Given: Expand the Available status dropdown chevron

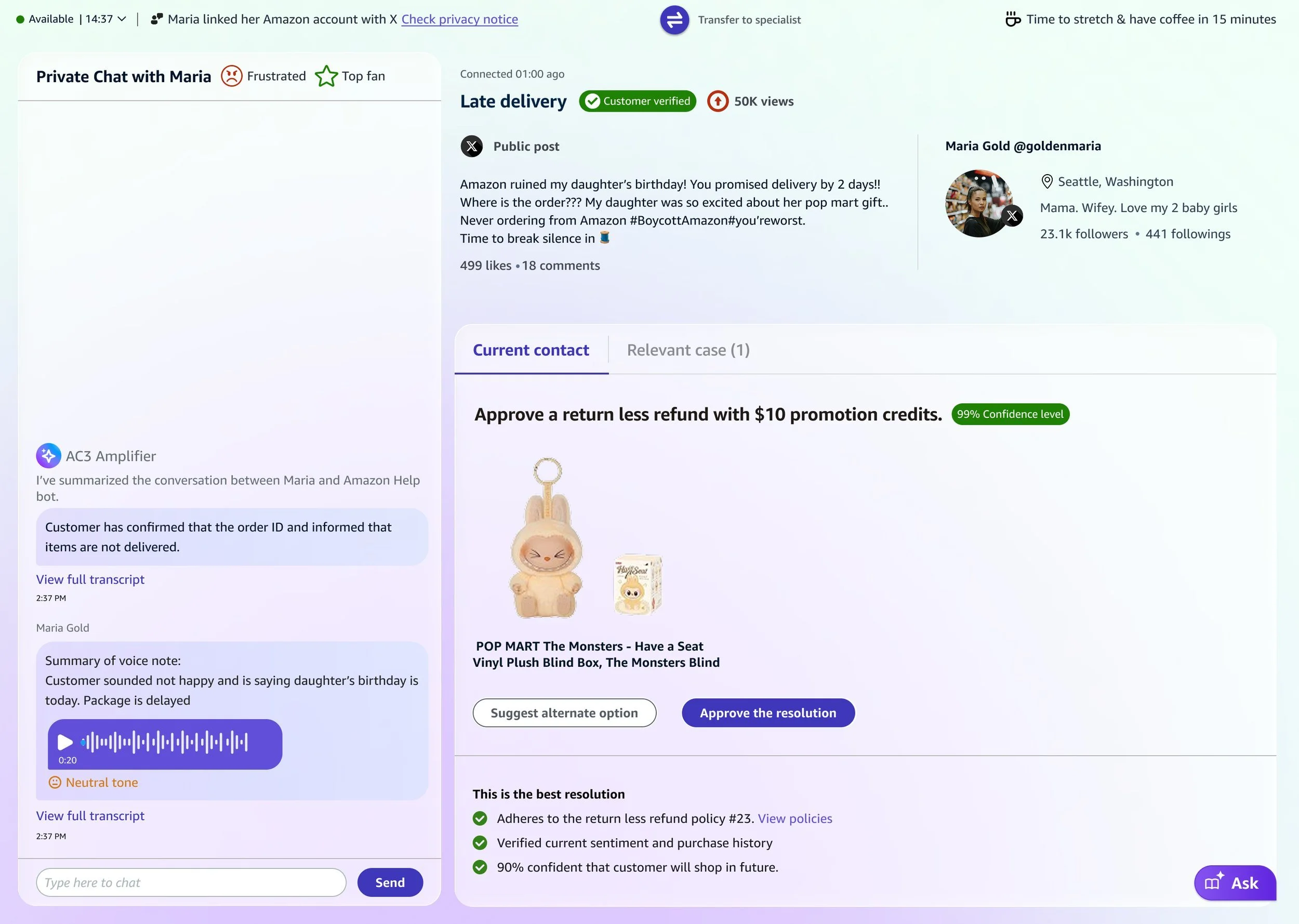Looking at the screenshot, I should click(x=122, y=19).
